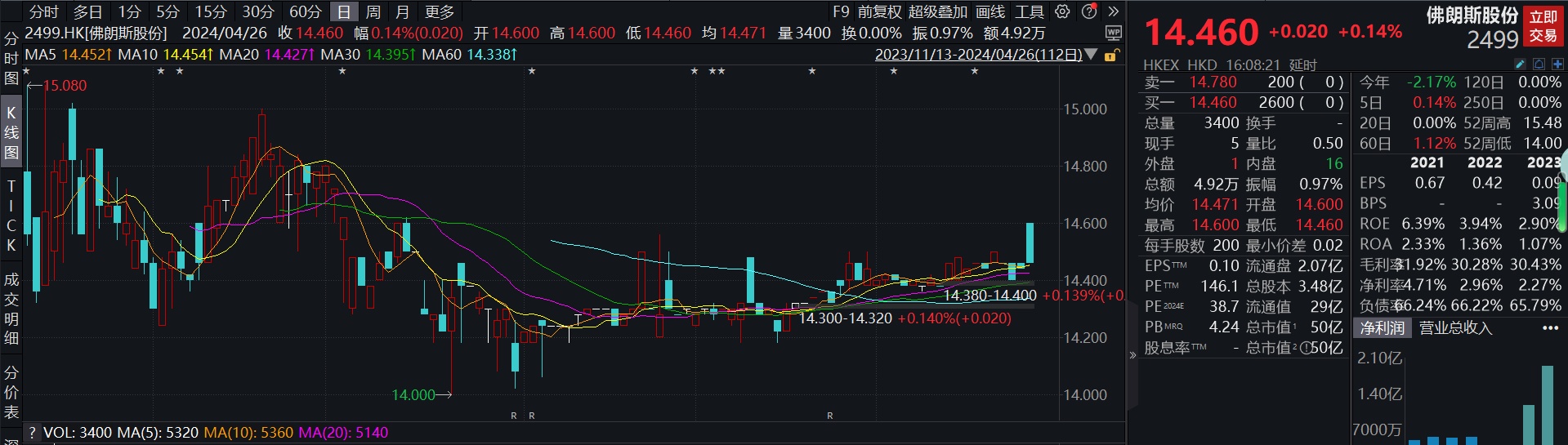The height and width of the screenshot is (445, 1568).
Task: Click the VOL help question mark
Action: pos(32,433)
